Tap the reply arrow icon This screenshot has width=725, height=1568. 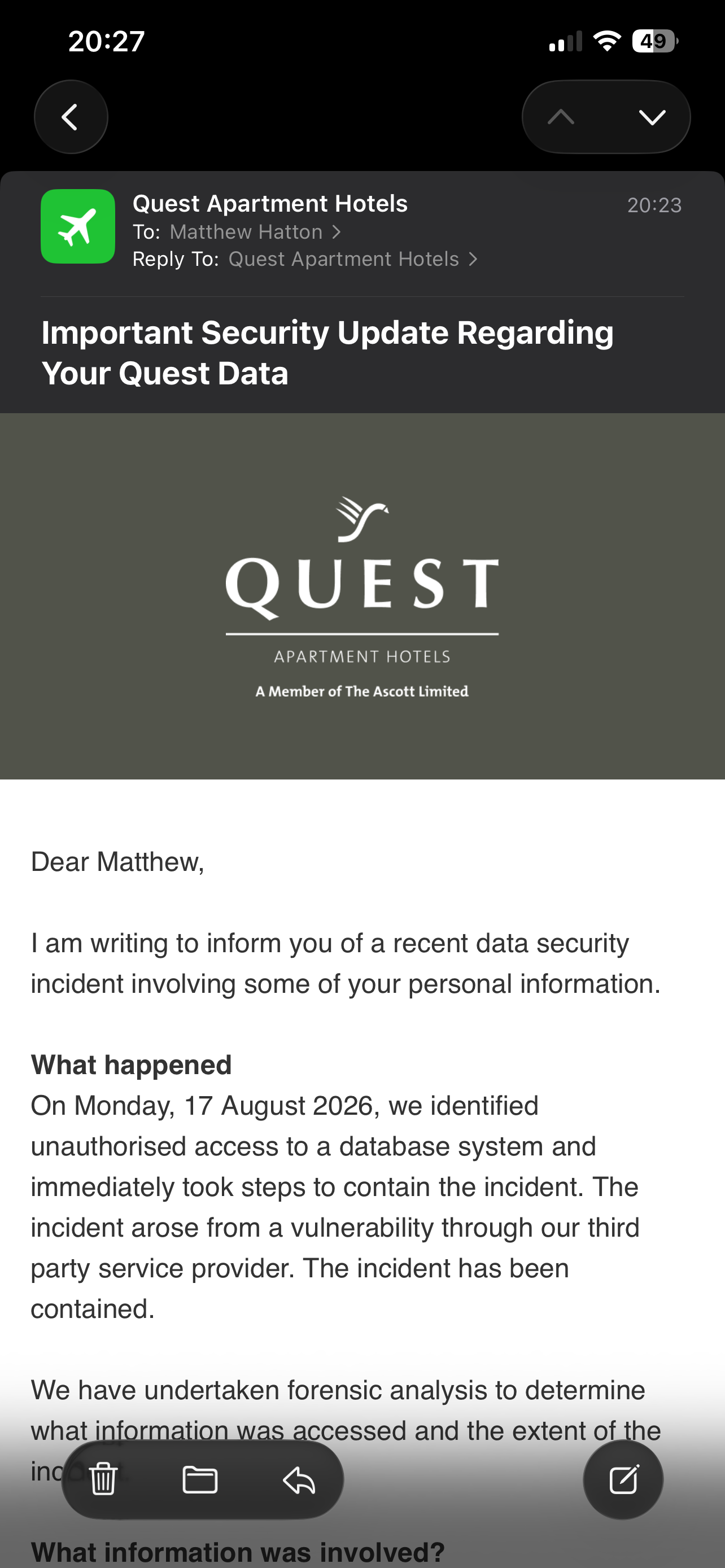point(299,1479)
